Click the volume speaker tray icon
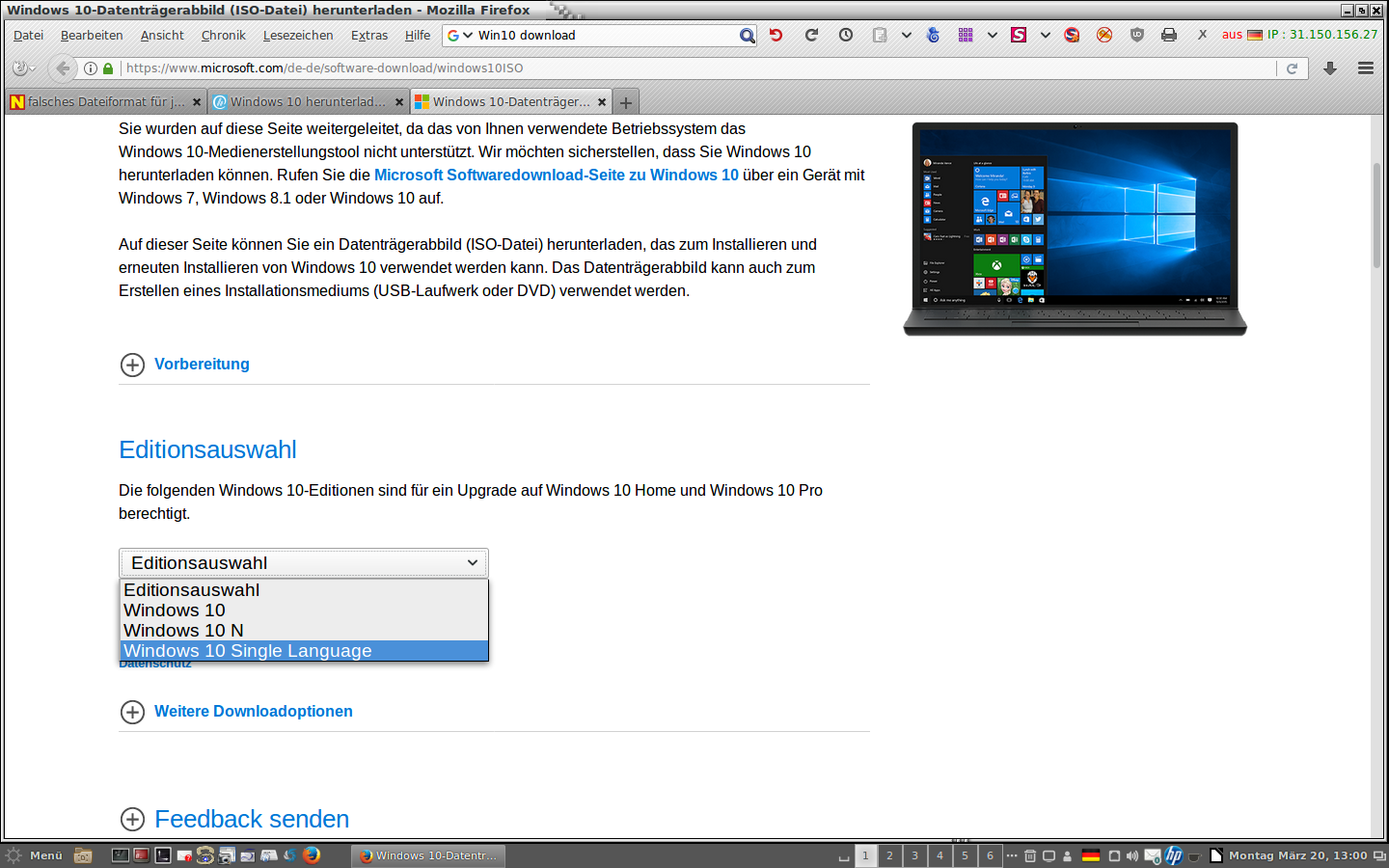1389x868 pixels. pos(1132,855)
